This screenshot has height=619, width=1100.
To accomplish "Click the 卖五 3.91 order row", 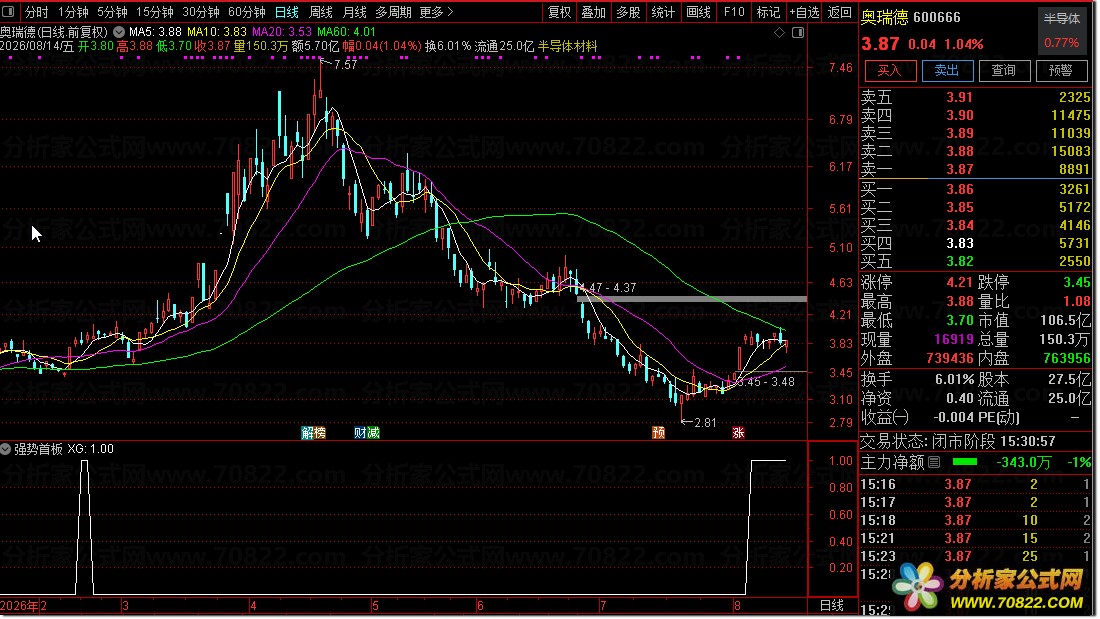I will tap(975, 97).
